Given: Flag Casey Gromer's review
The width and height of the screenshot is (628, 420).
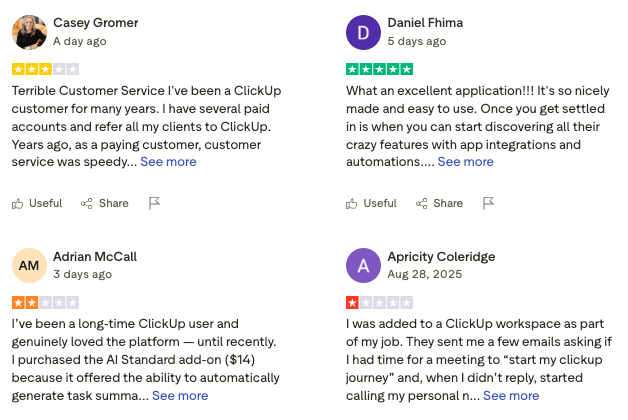Looking at the screenshot, I should point(155,203).
